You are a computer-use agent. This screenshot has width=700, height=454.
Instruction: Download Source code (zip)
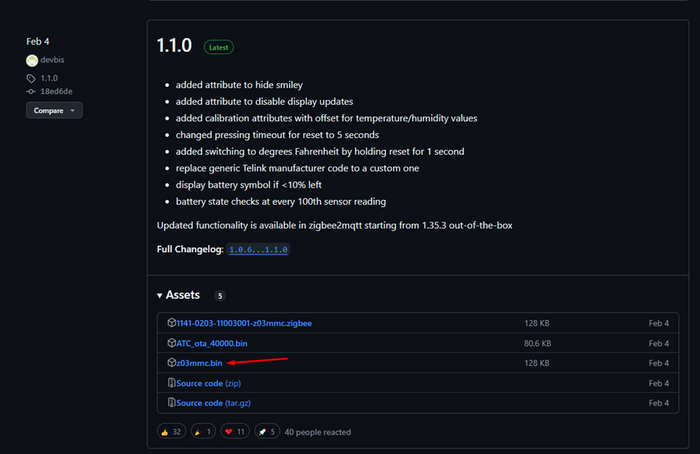tap(208, 383)
